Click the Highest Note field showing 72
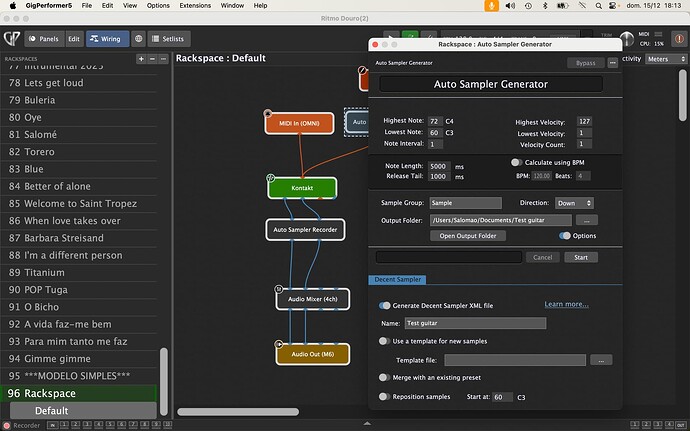This screenshot has width=690, height=431. coord(435,121)
